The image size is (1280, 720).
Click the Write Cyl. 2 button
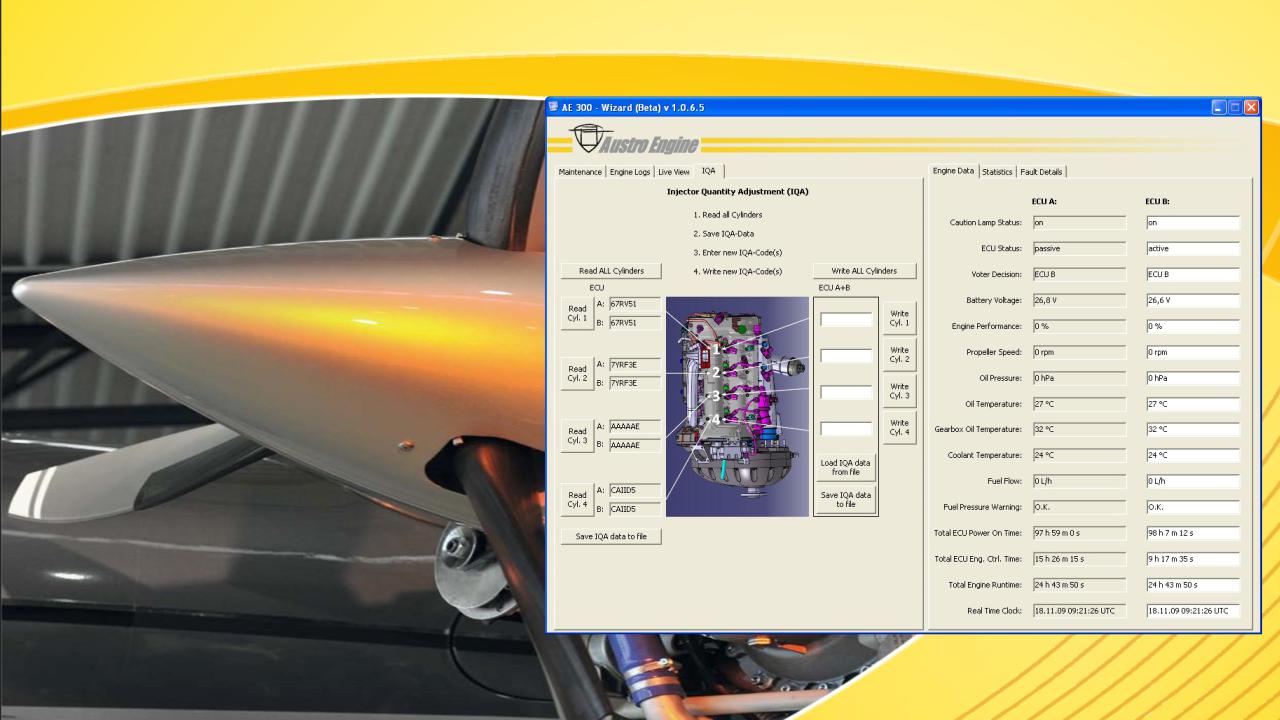click(899, 355)
